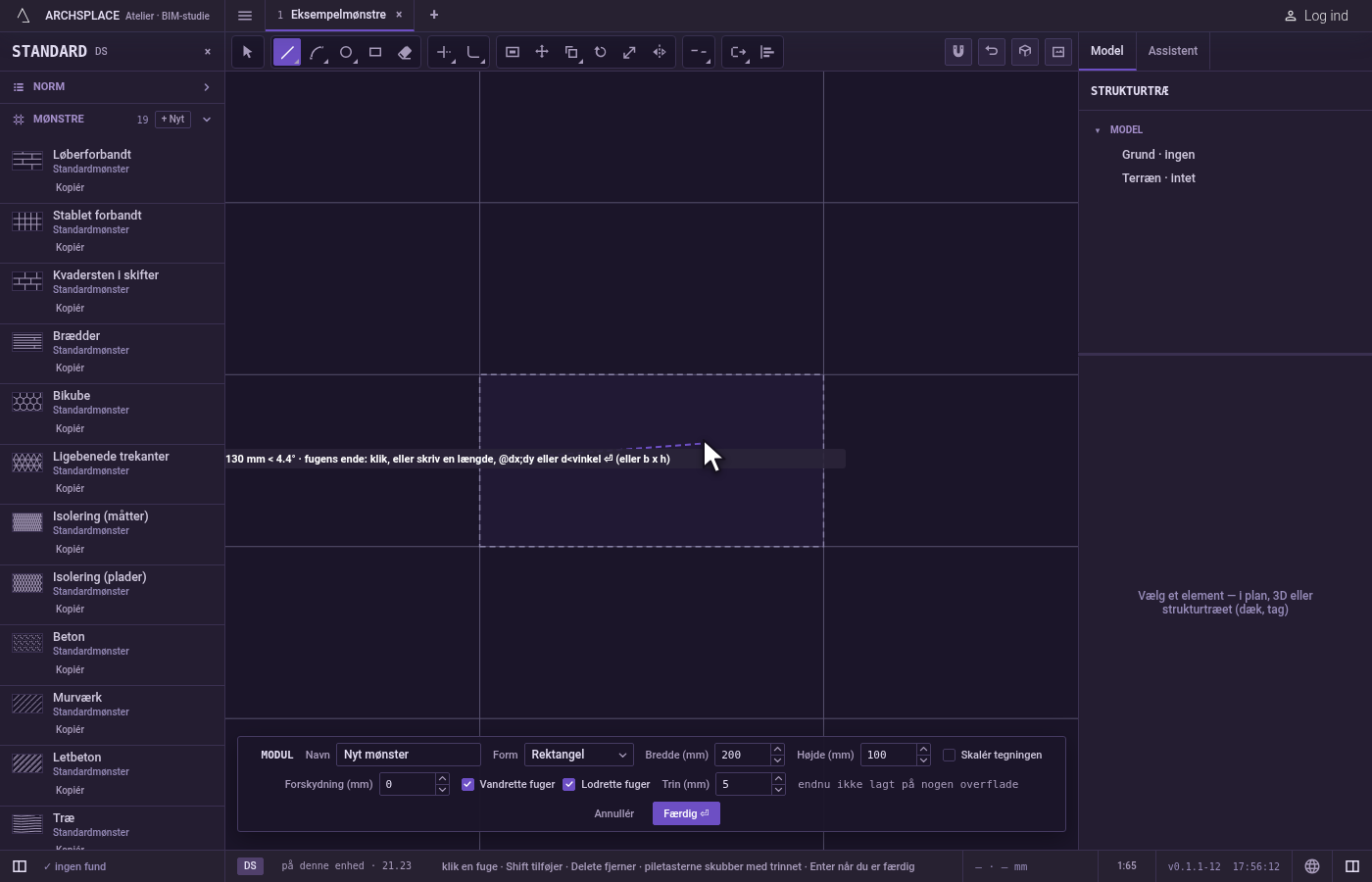Open the Form dropdown set to Rektangel

[579, 755]
